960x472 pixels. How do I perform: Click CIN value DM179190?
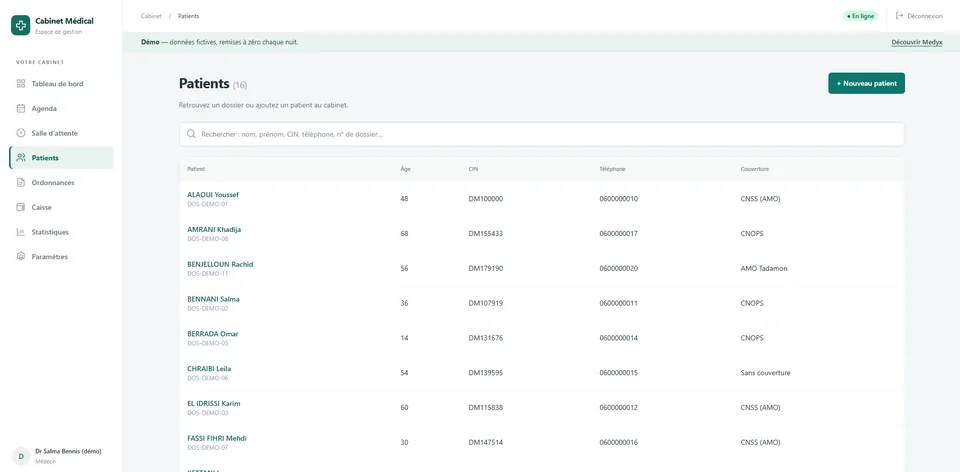pyautogui.click(x=486, y=269)
